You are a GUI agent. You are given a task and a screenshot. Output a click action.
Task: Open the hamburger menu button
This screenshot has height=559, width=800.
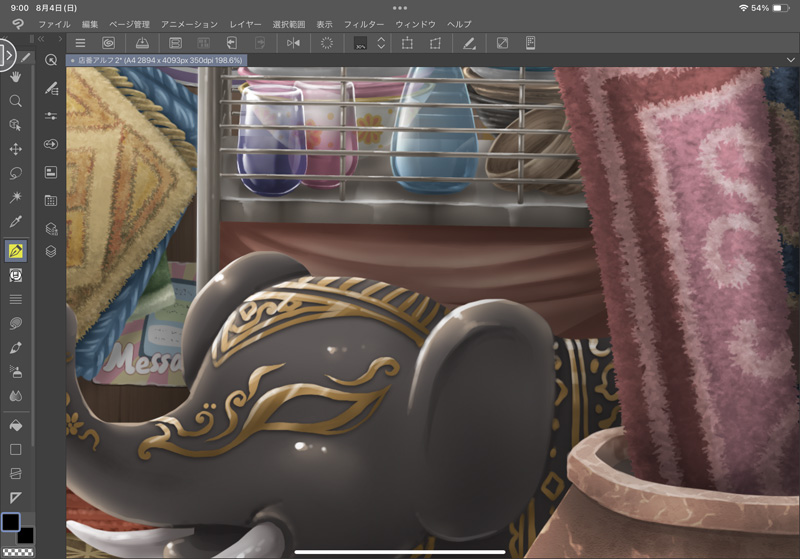point(80,43)
